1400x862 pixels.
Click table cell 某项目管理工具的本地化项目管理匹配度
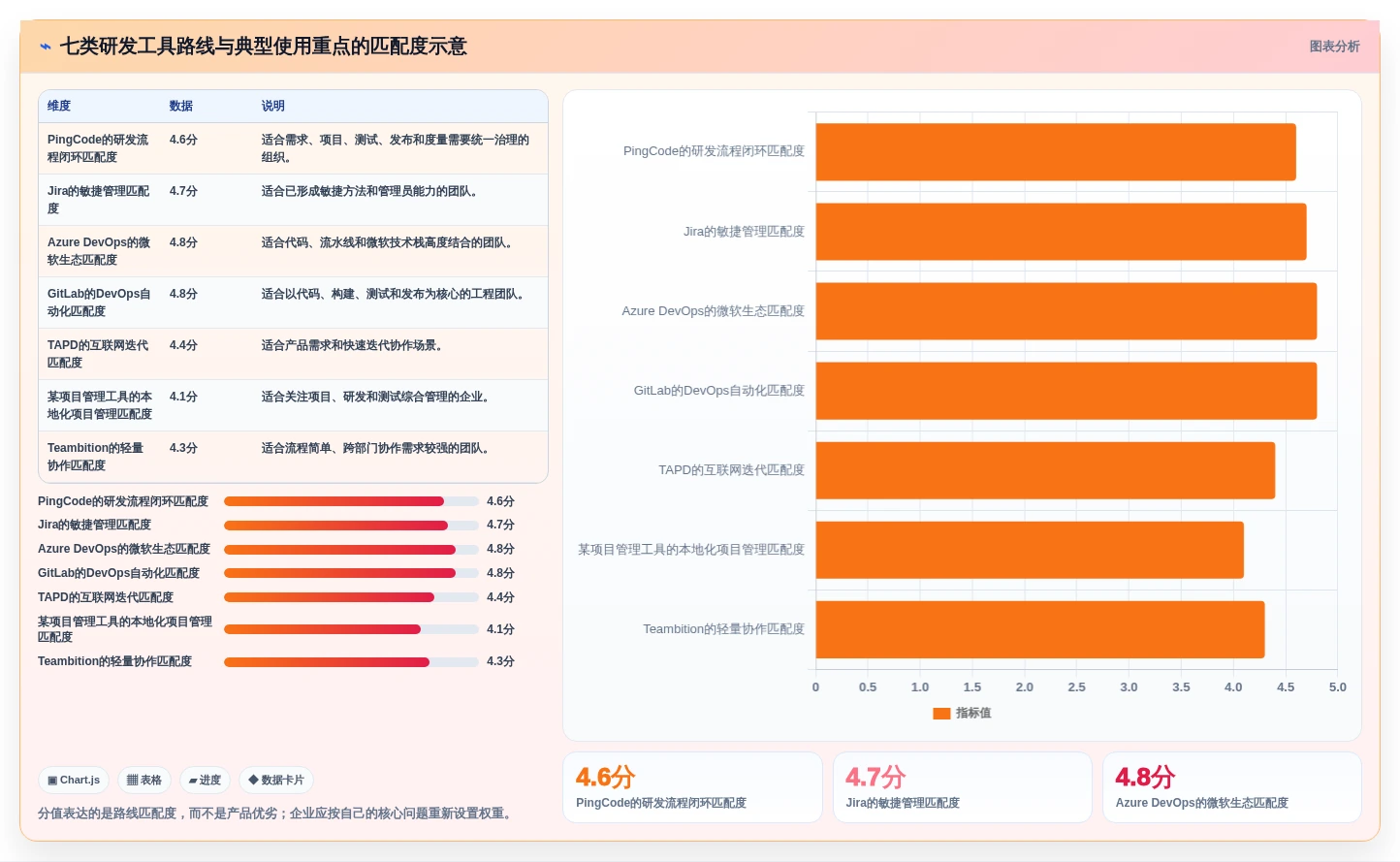click(x=100, y=405)
